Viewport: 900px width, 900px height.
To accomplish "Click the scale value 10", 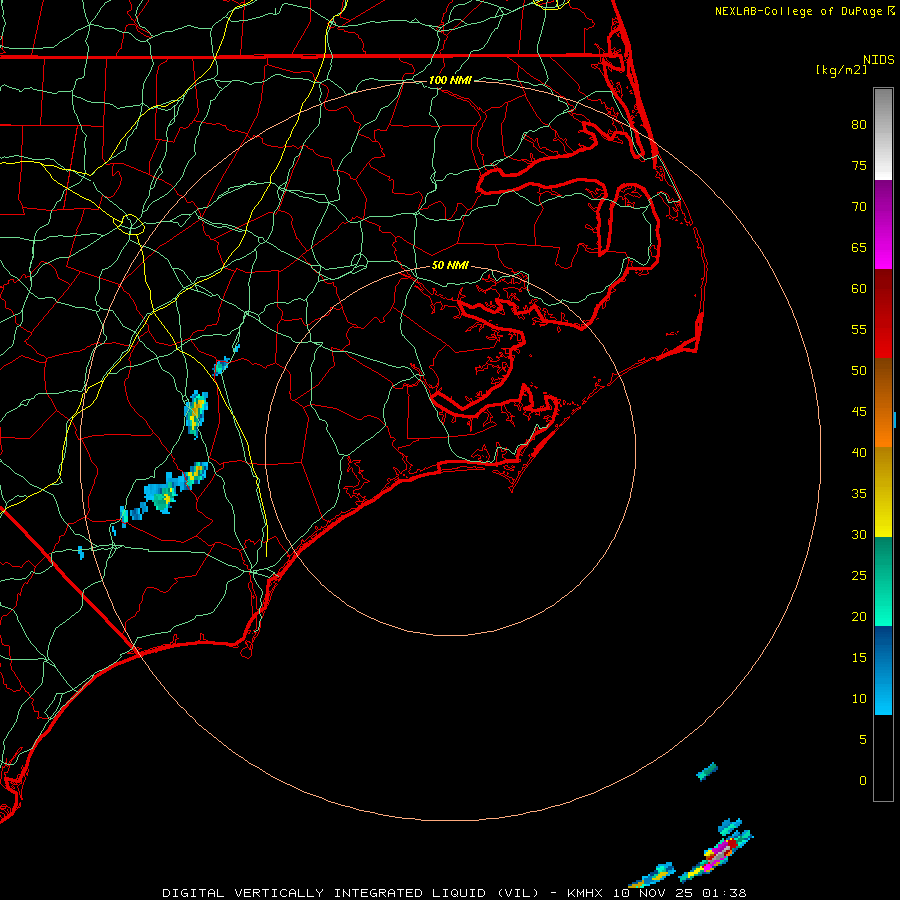I will [x=859, y=699].
